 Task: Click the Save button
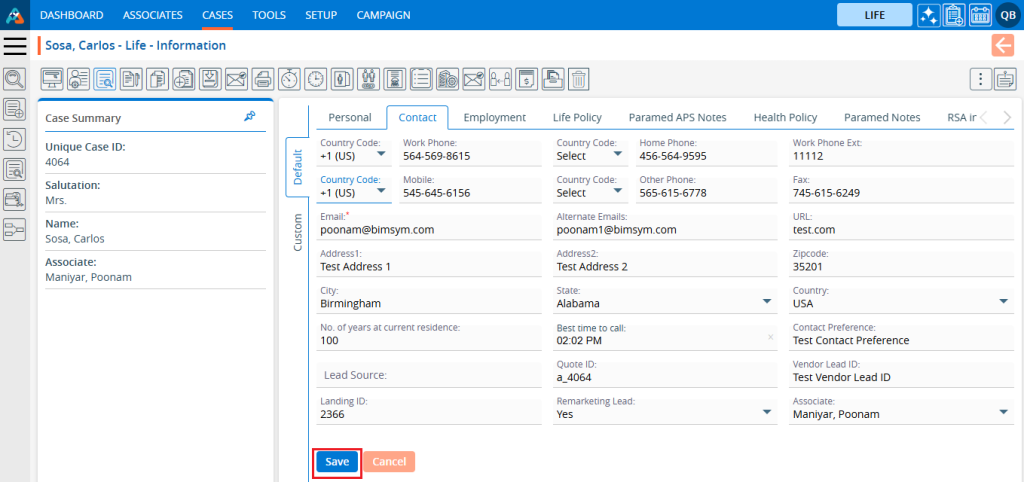tap(337, 462)
